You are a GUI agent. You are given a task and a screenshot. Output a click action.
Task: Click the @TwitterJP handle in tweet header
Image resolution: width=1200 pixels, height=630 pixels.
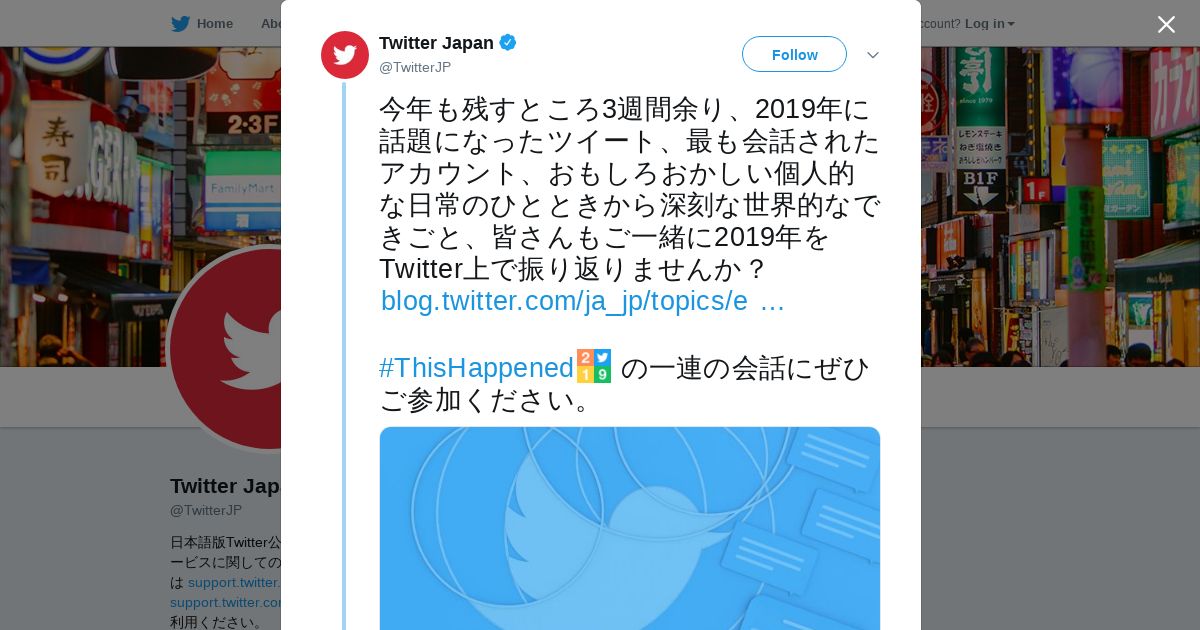(415, 67)
